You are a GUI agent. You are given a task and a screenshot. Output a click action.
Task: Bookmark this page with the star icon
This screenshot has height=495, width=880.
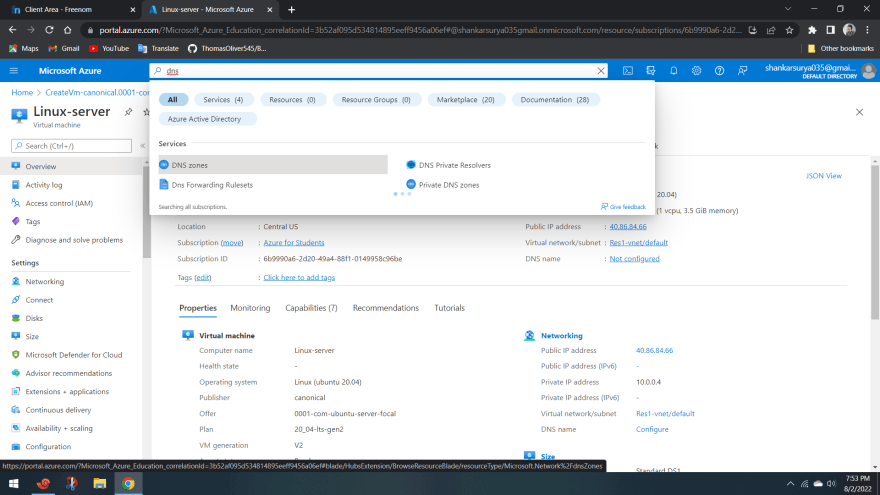790,30
